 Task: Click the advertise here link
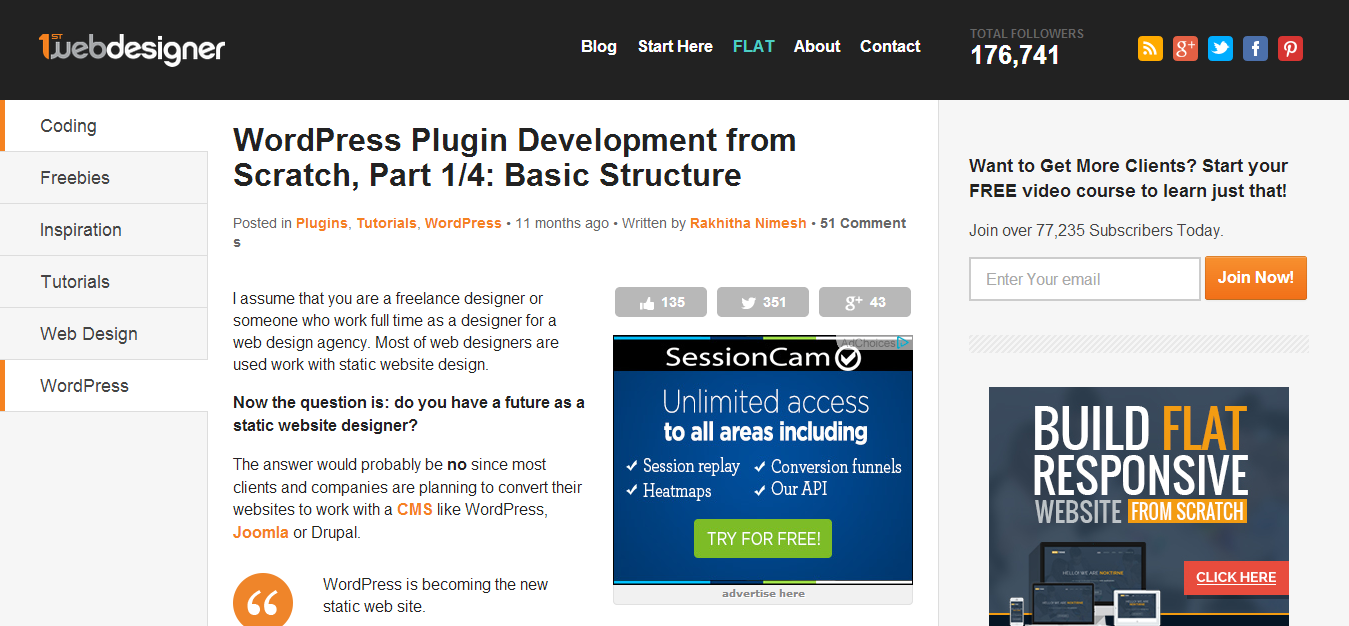[763, 593]
